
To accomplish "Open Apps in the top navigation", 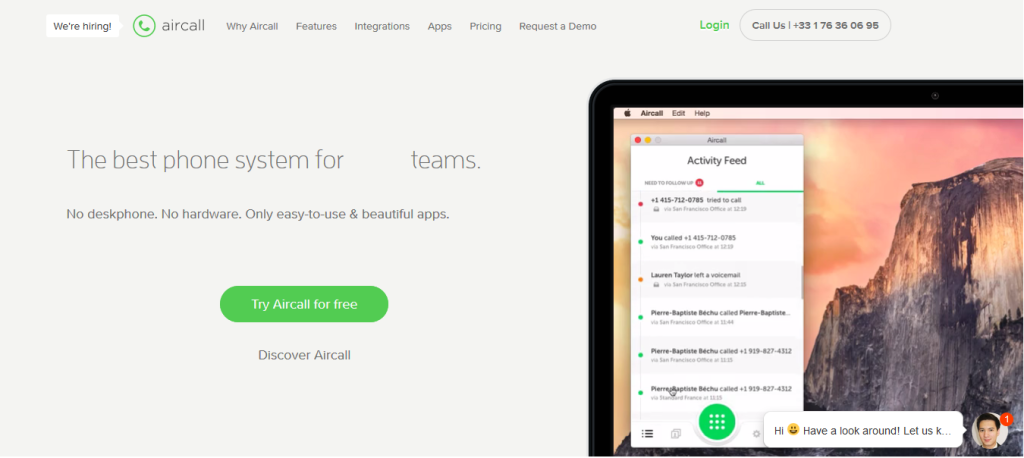I will [440, 26].
